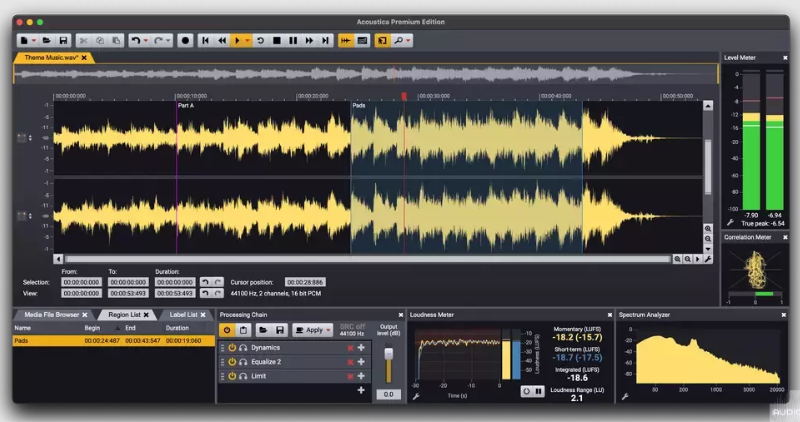Start recording with the Record button
The height and width of the screenshot is (422, 800).
tap(185, 40)
